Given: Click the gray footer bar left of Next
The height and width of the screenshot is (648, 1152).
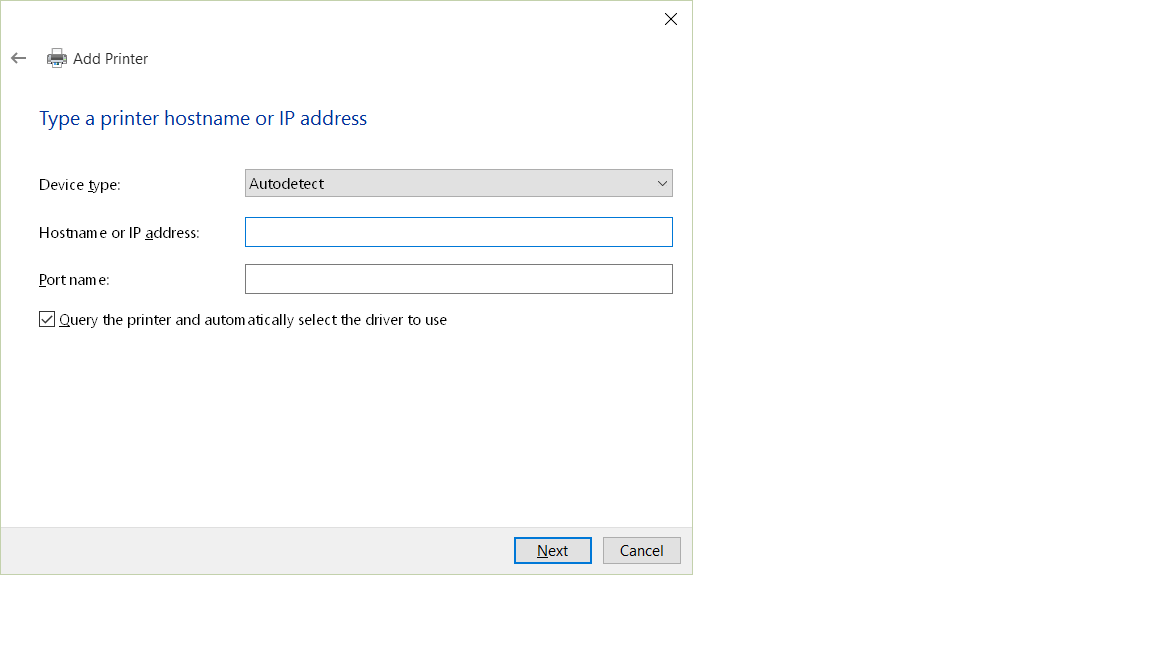Looking at the screenshot, I should tap(250, 550).
